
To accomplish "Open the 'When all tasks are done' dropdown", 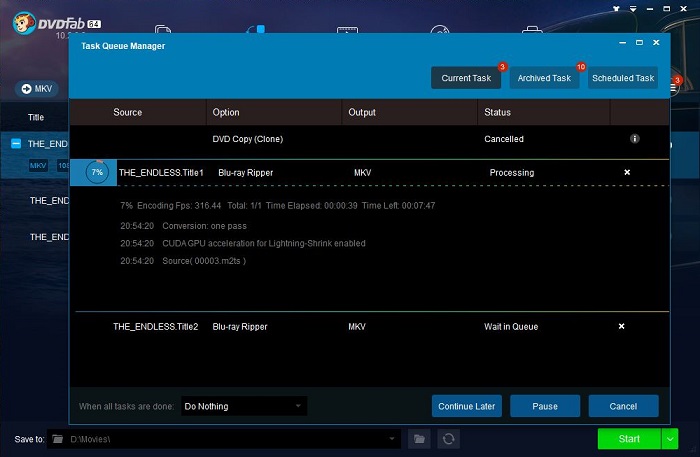I will click(x=244, y=406).
